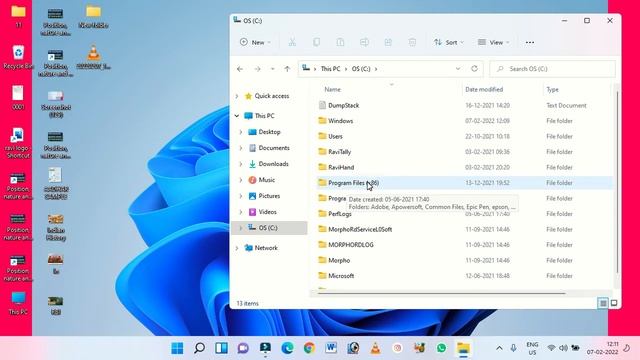The width and height of the screenshot is (640, 360).
Task: Click the Rename icon in Explorer toolbar
Action: point(364,42)
